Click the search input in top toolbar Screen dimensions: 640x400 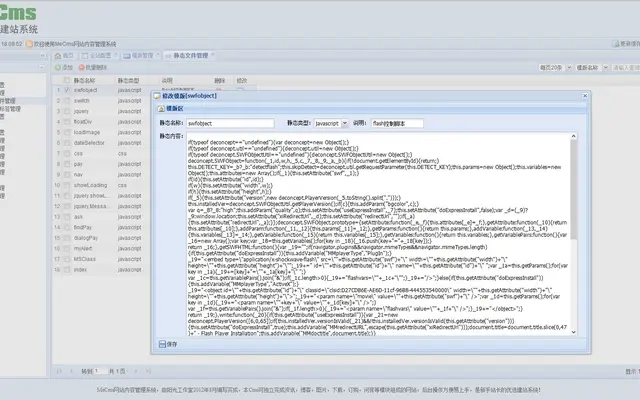click(626, 68)
